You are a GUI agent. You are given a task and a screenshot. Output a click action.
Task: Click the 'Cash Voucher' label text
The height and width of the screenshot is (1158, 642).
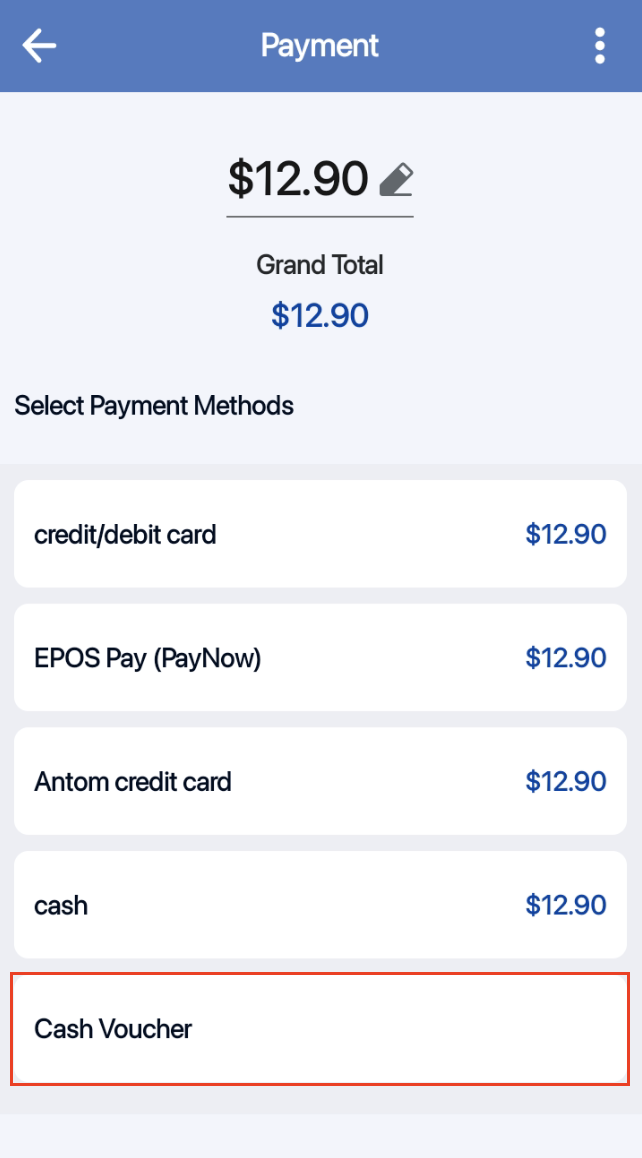[x=113, y=1028]
